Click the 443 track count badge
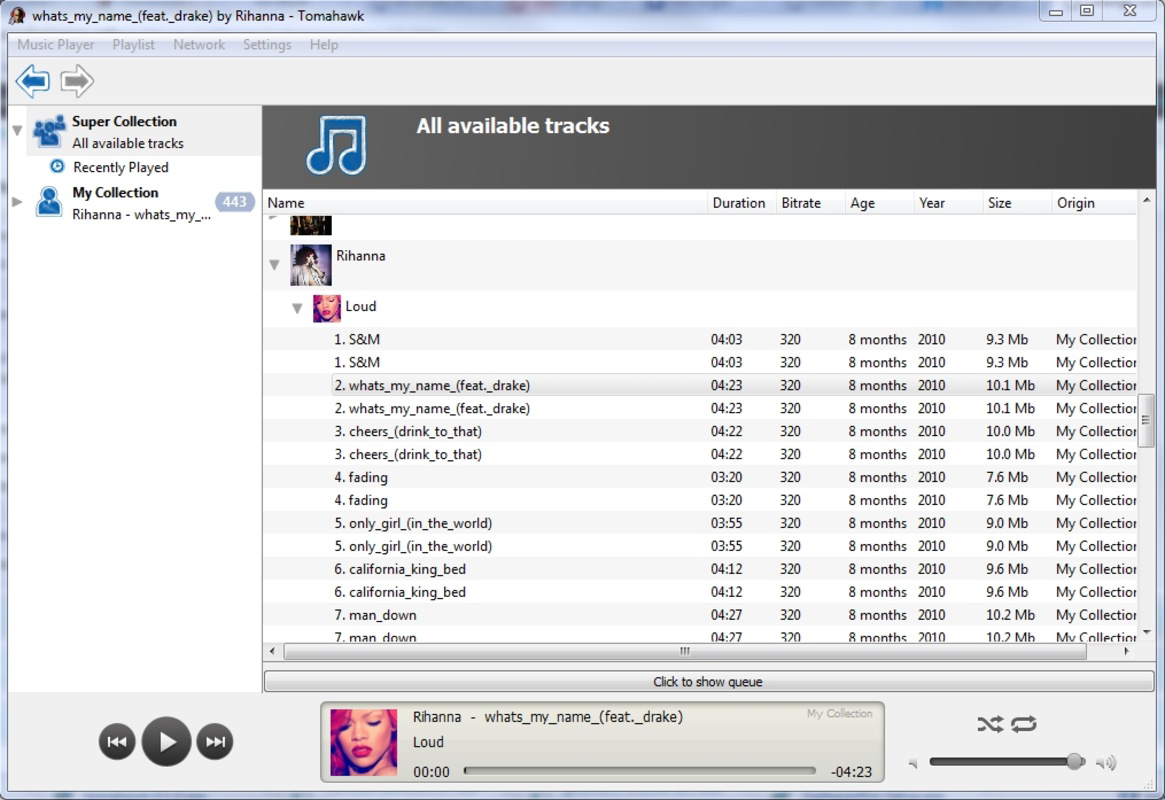1165x800 pixels. [x=235, y=202]
